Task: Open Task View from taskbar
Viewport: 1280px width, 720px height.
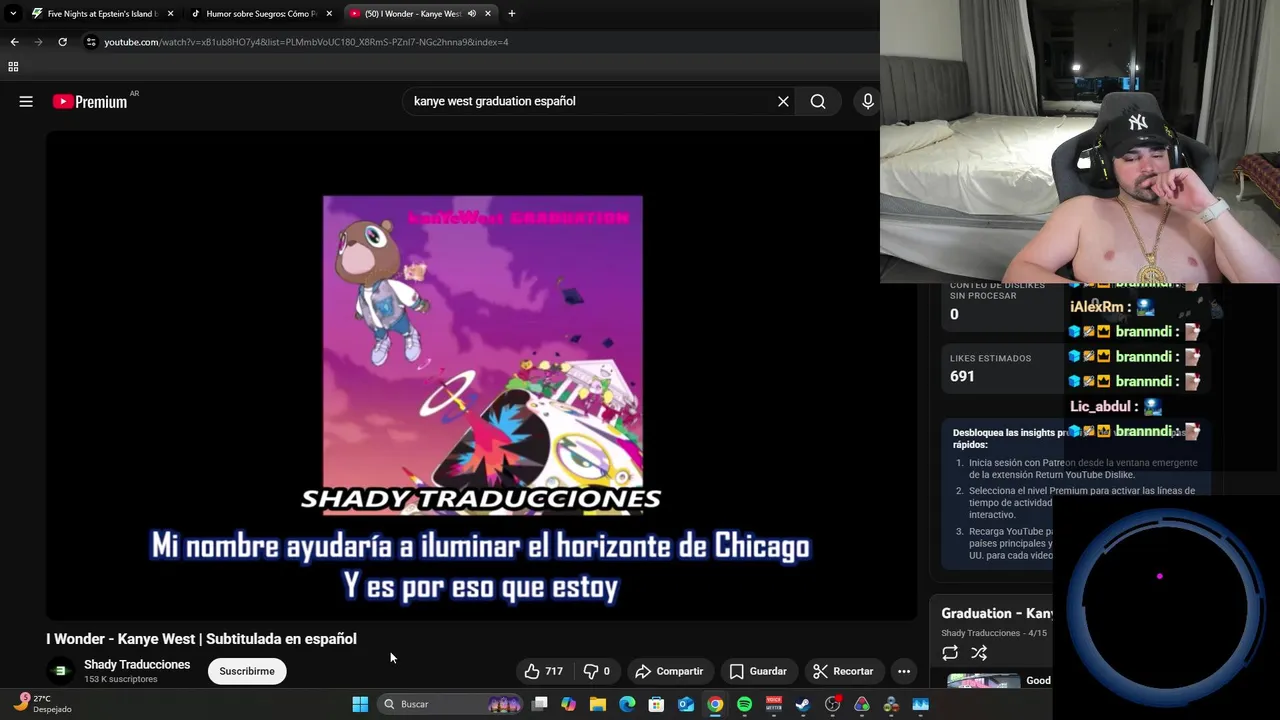Action: tap(539, 704)
